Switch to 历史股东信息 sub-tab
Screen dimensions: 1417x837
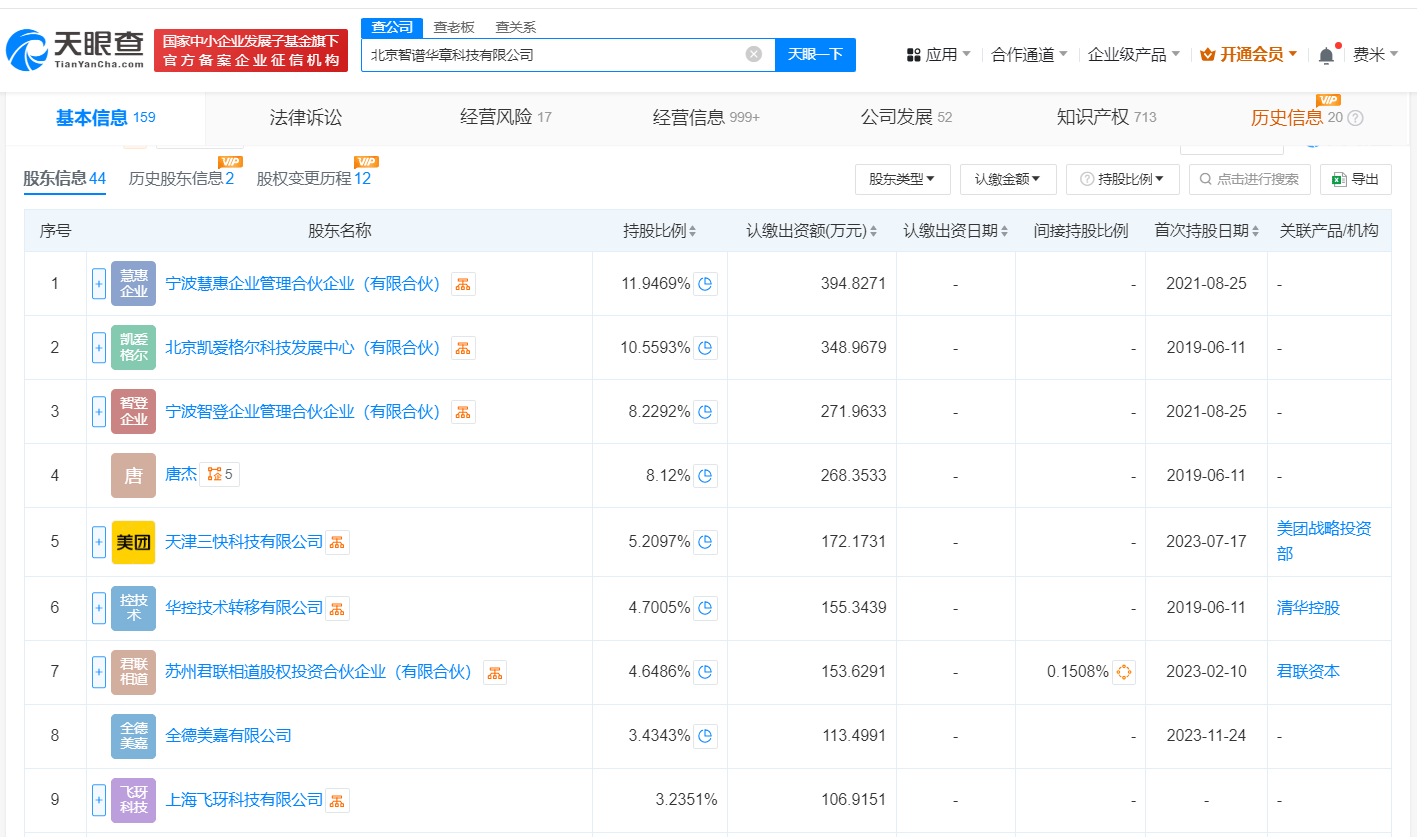pos(181,179)
